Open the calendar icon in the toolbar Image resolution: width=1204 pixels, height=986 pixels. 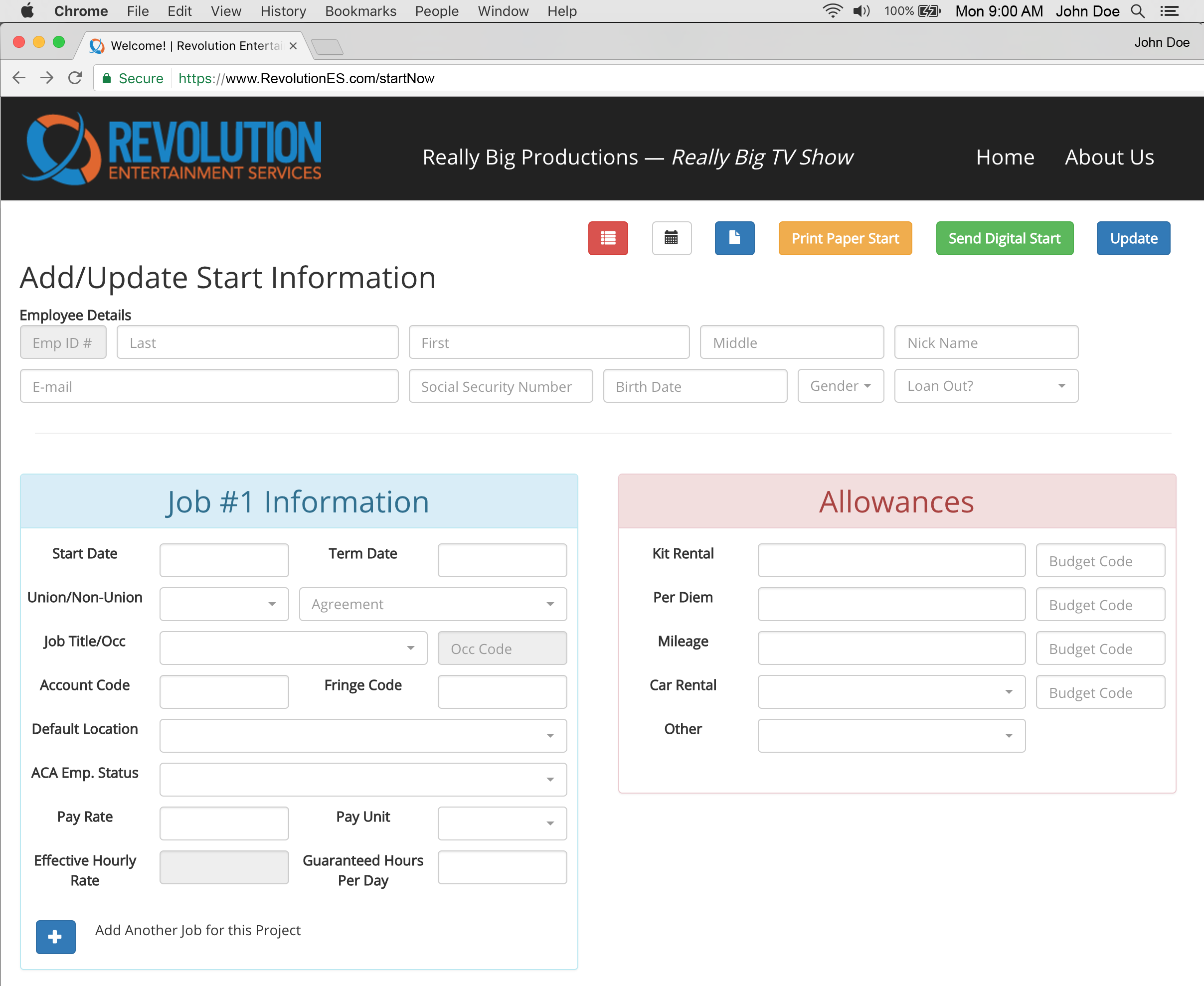coord(671,238)
